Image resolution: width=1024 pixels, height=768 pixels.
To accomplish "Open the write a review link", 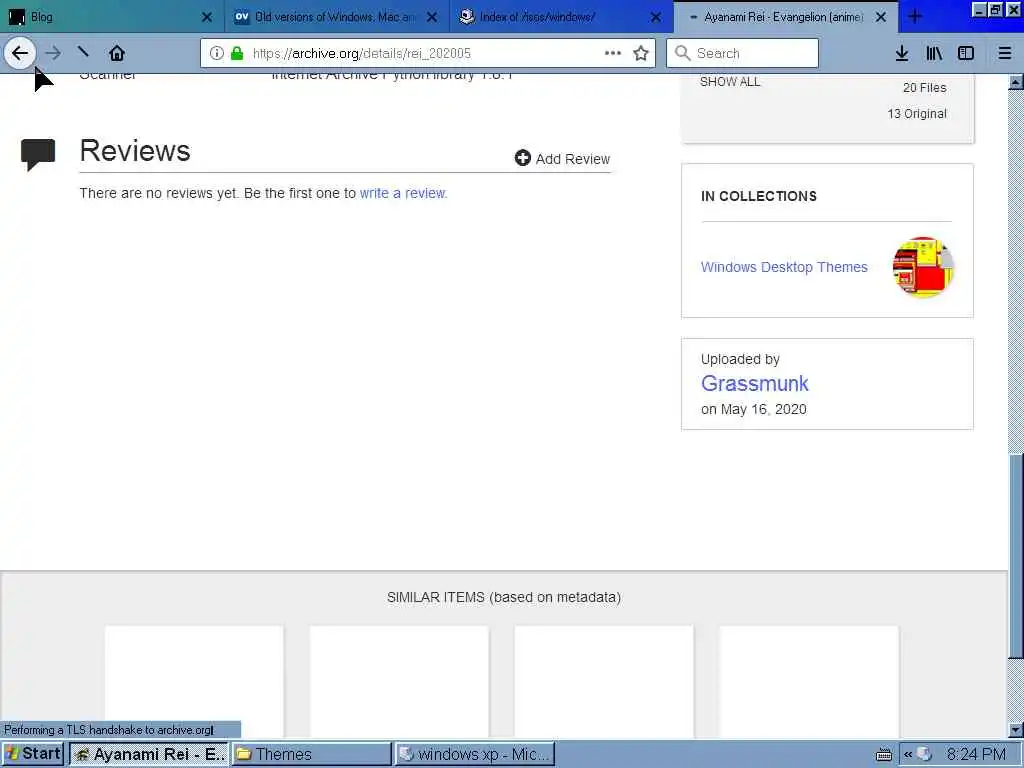I will tap(403, 193).
